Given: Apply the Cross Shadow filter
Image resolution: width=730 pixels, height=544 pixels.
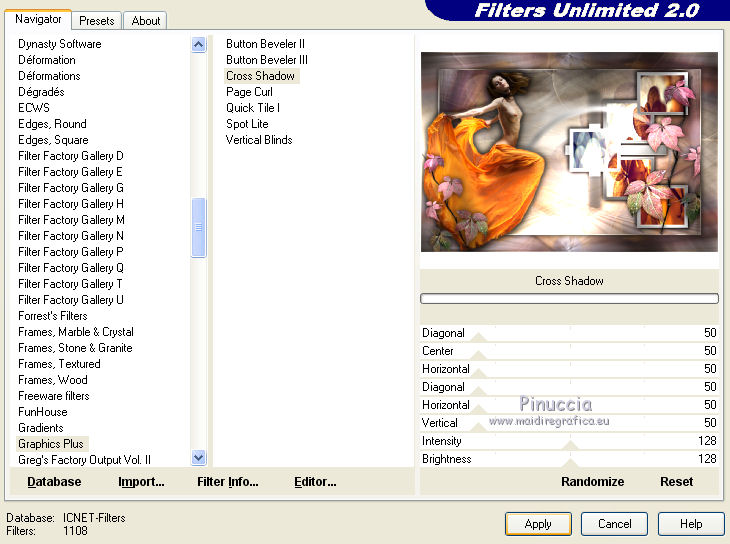Looking at the screenshot, I should pos(538,524).
